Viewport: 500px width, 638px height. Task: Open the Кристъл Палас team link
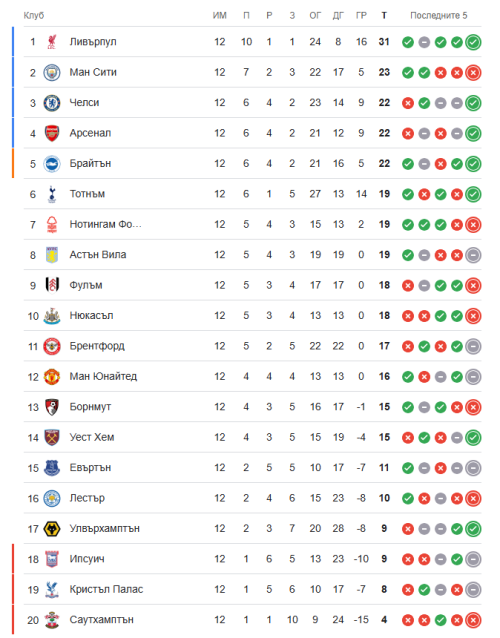(x=106, y=589)
